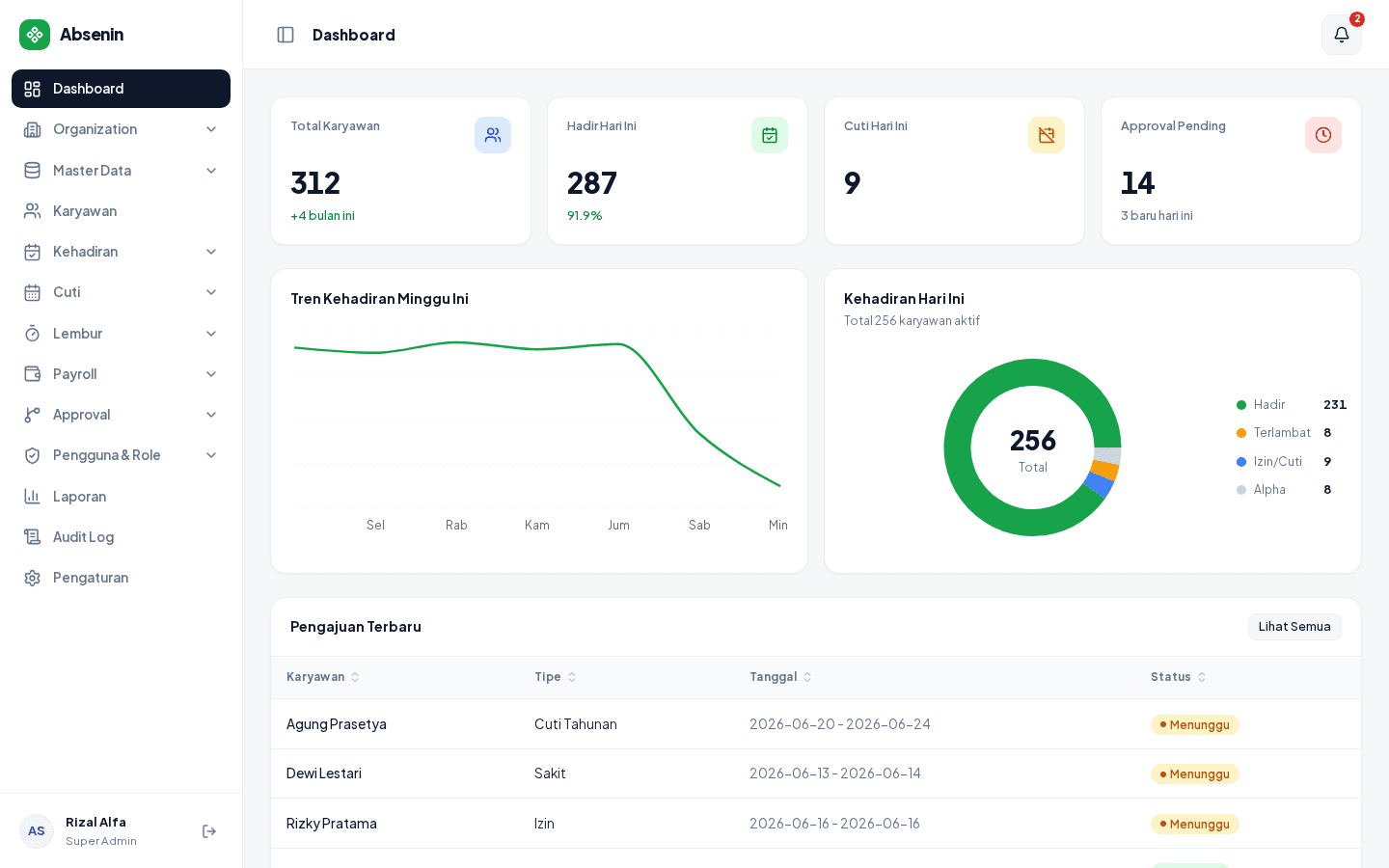This screenshot has width=1389, height=868.
Task: Sort table by Karyawan column
Action: (323, 677)
